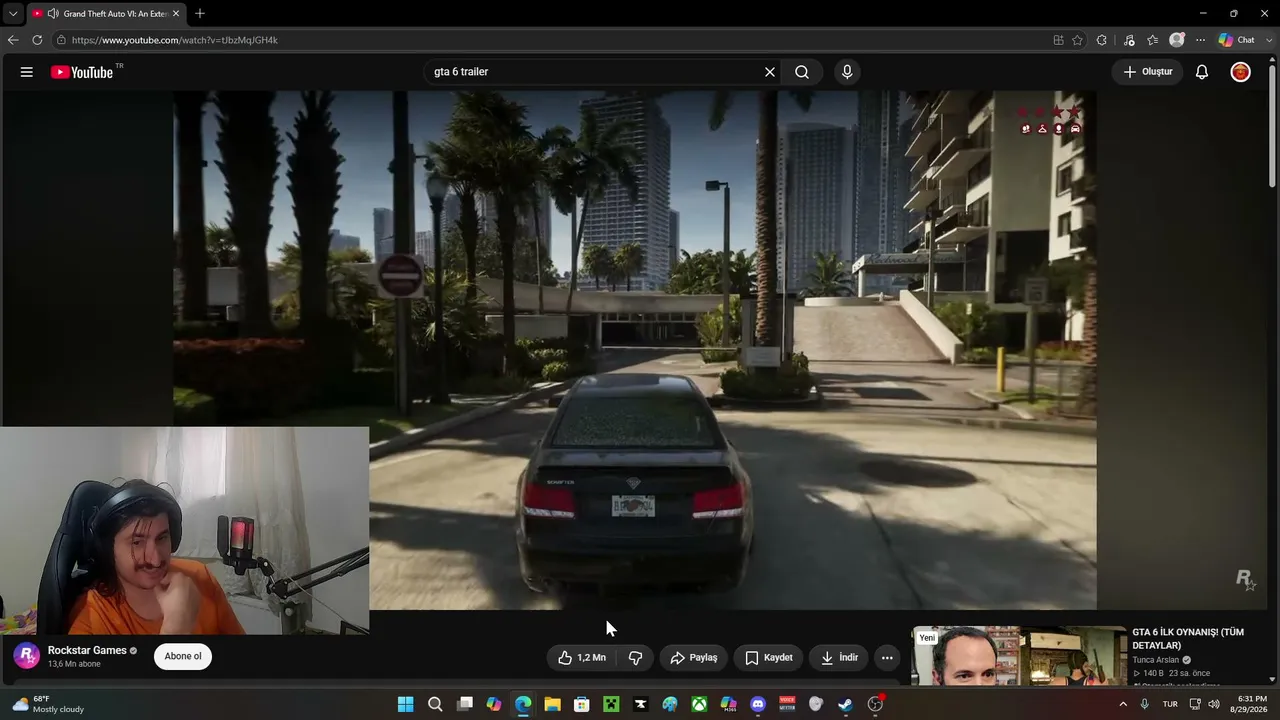Open the media control music icon
The height and width of the screenshot is (720, 1280).
(1129, 40)
